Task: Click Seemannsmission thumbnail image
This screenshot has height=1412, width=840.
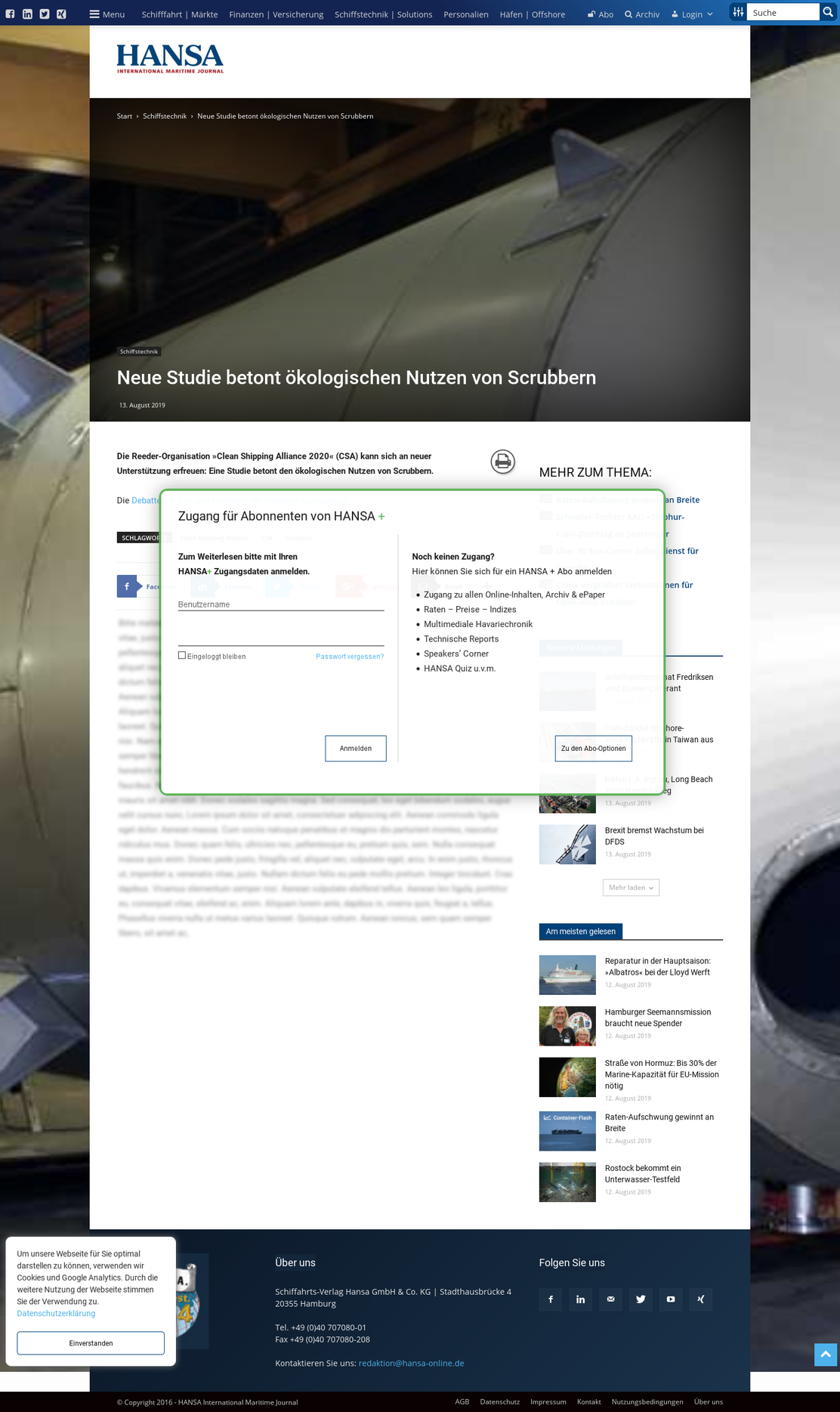Action: point(567,1026)
